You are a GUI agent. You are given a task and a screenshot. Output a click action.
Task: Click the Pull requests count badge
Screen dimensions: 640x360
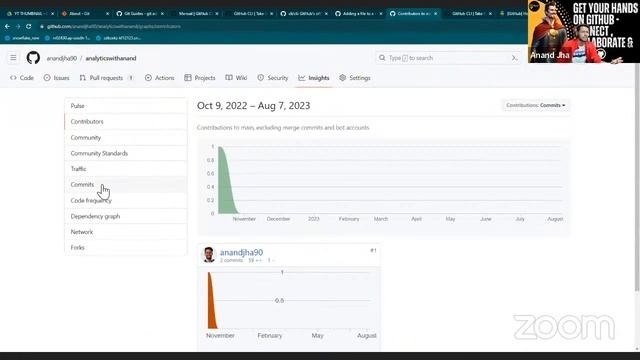pyautogui.click(x=131, y=78)
